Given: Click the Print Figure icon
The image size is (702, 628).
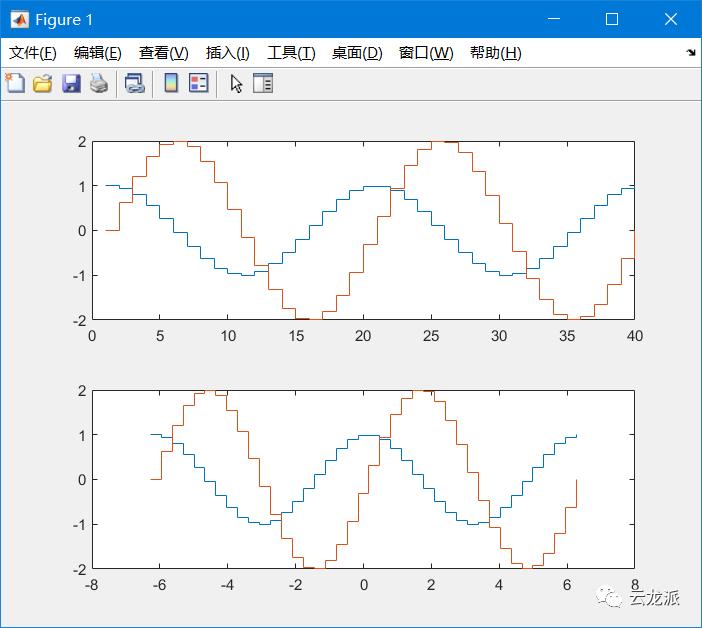Looking at the screenshot, I should coord(99,84).
